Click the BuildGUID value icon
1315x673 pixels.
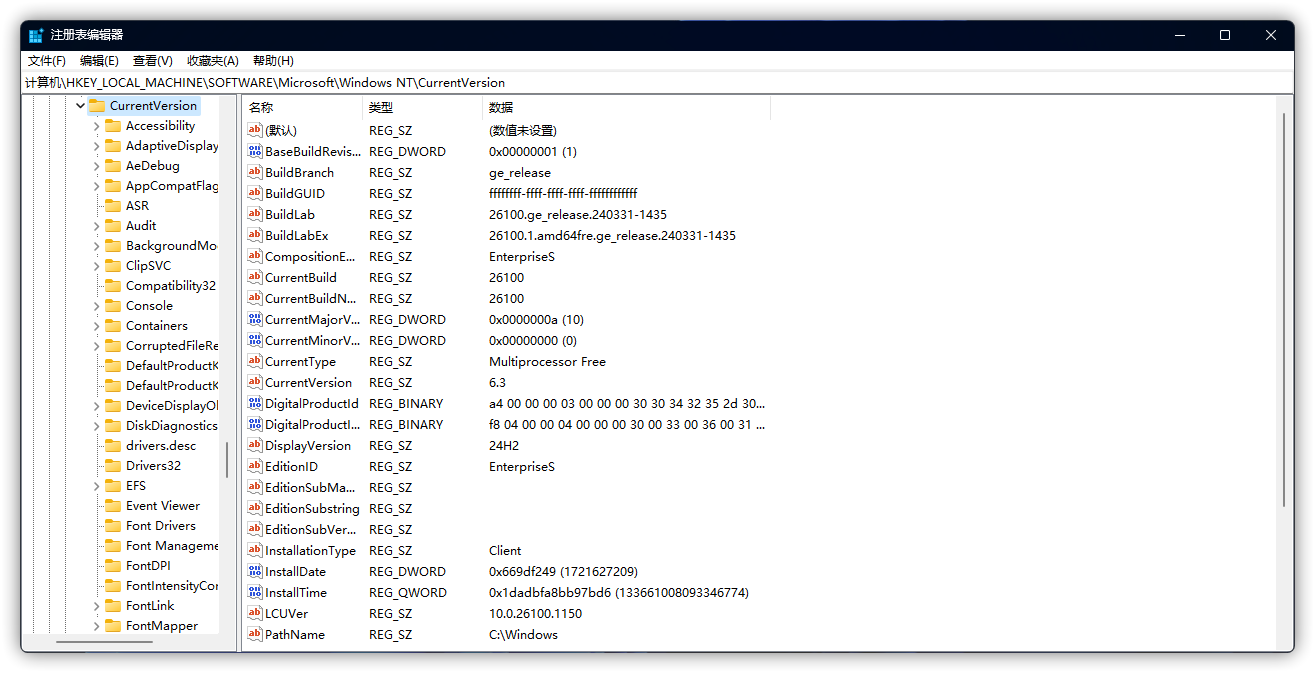[x=254, y=193]
